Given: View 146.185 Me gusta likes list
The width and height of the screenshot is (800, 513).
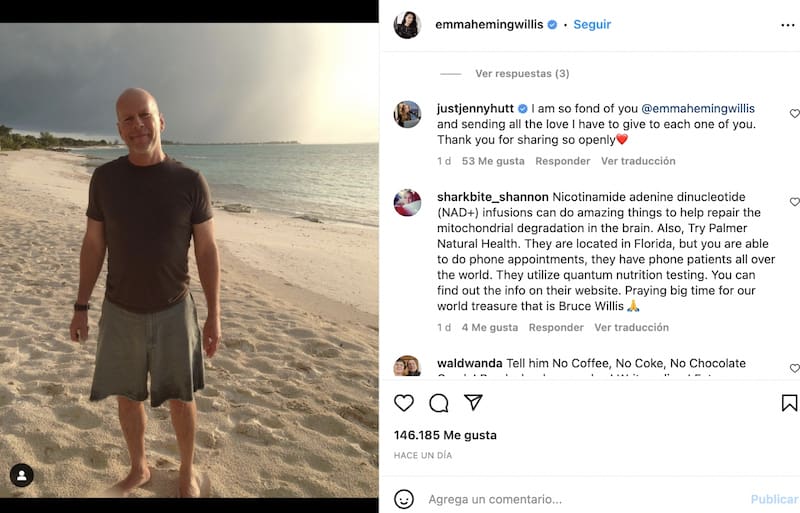Looking at the screenshot, I should tap(445, 435).
